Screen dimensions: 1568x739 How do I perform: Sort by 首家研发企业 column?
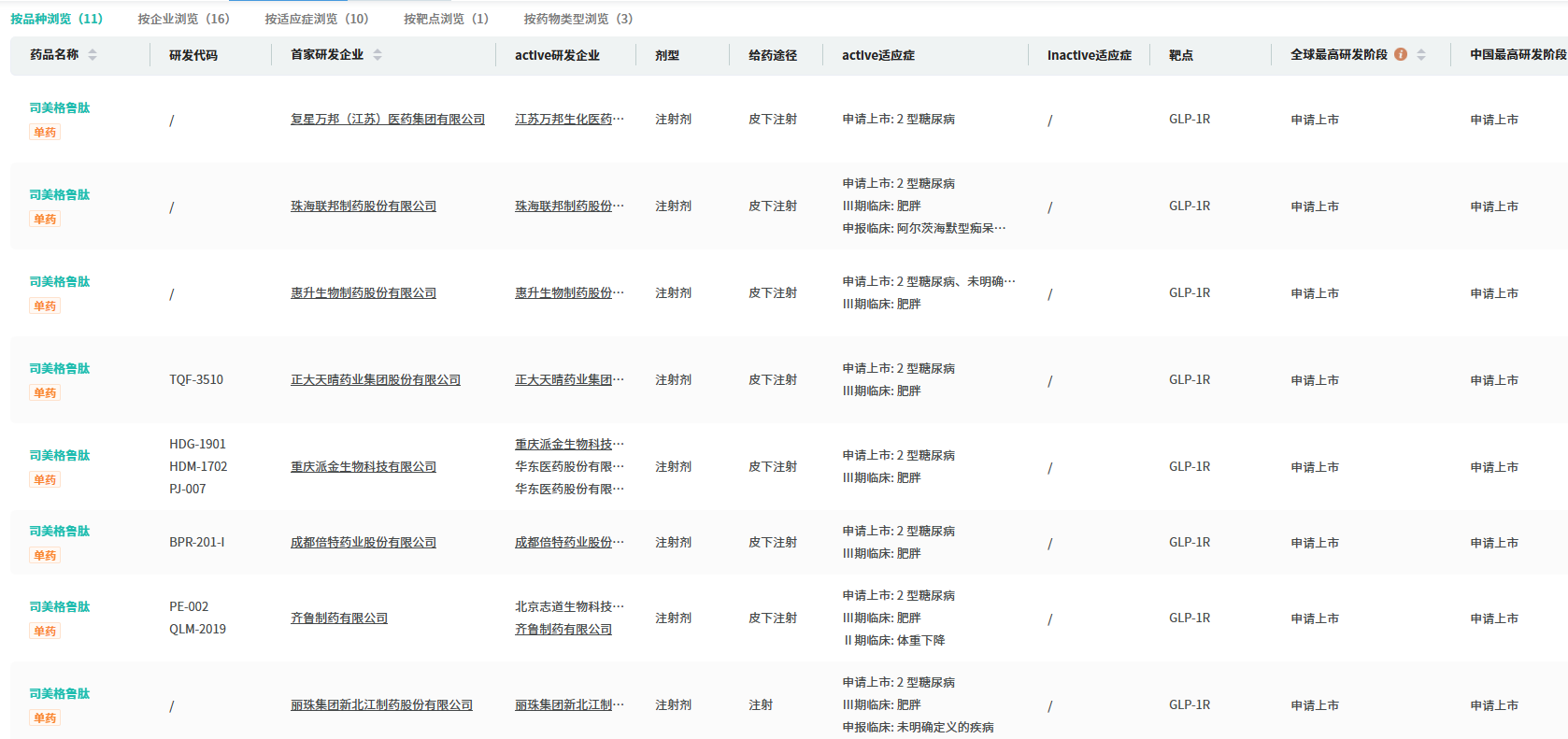pyautogui.click(x=378, y=55)
